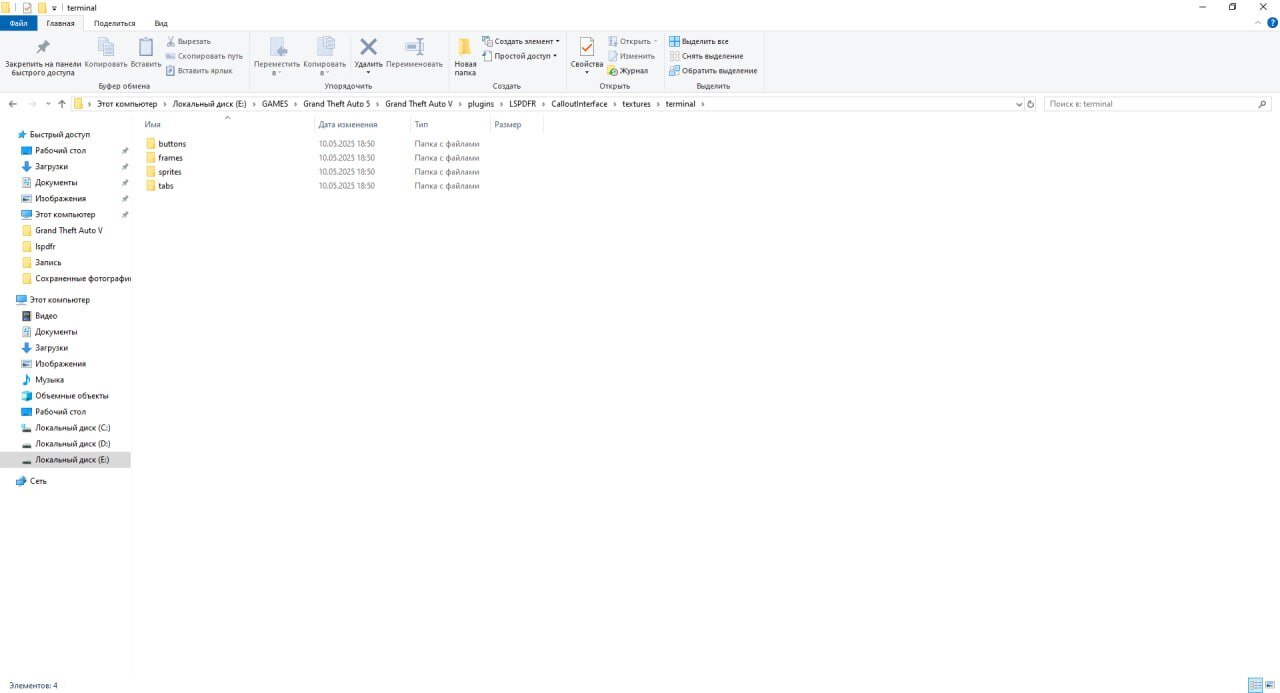Click the properties icon in the title bar
This screenshot has width=1280, height=693.
[27, 8]
